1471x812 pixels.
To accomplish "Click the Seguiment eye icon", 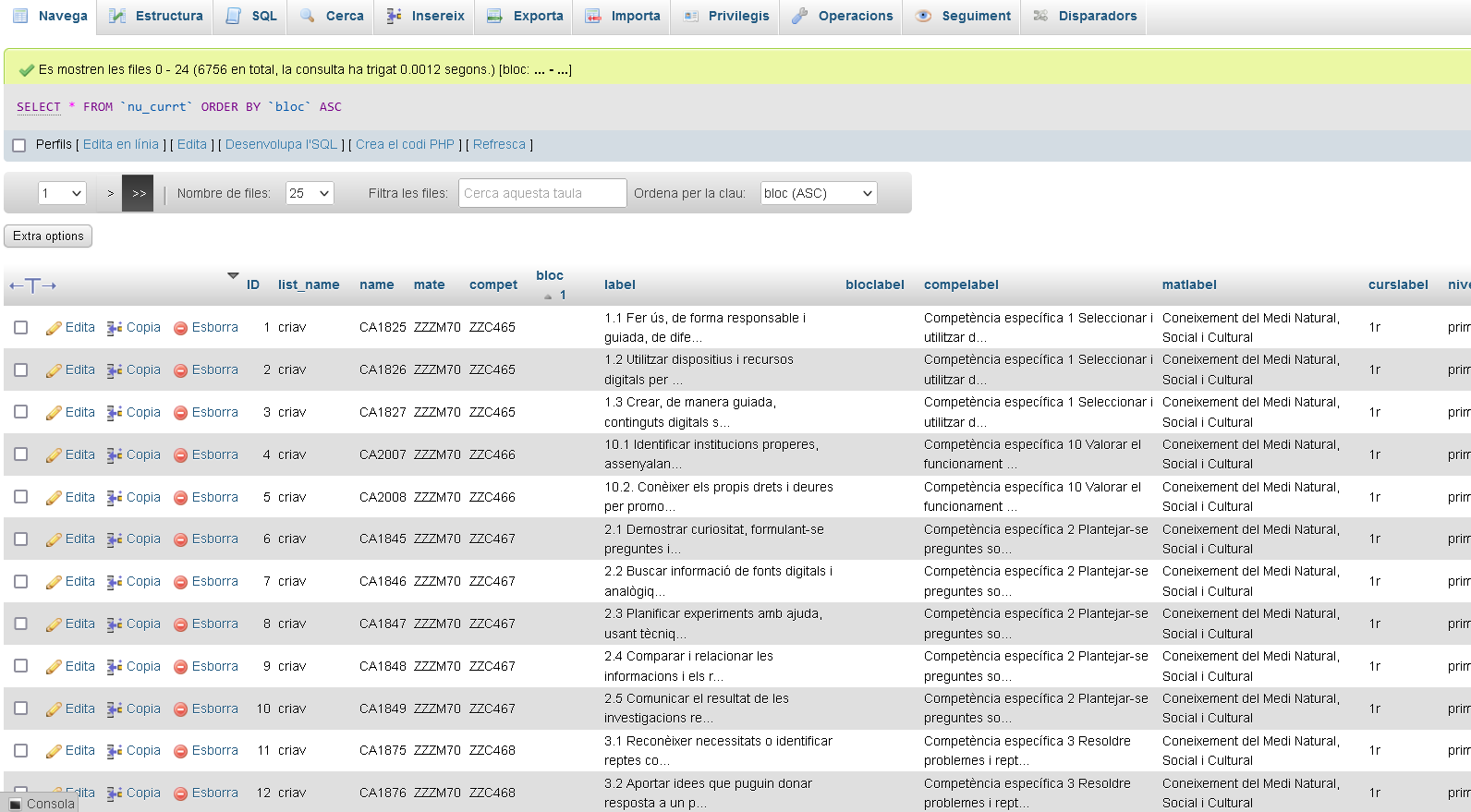I will pos(923,16).
